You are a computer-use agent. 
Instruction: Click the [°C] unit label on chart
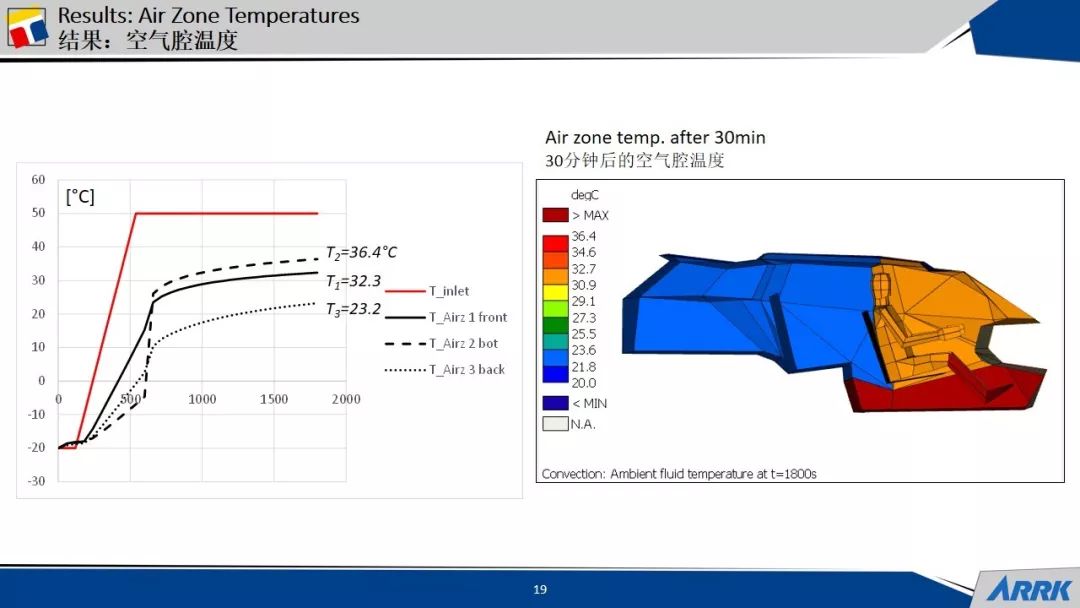click(80, 197)
